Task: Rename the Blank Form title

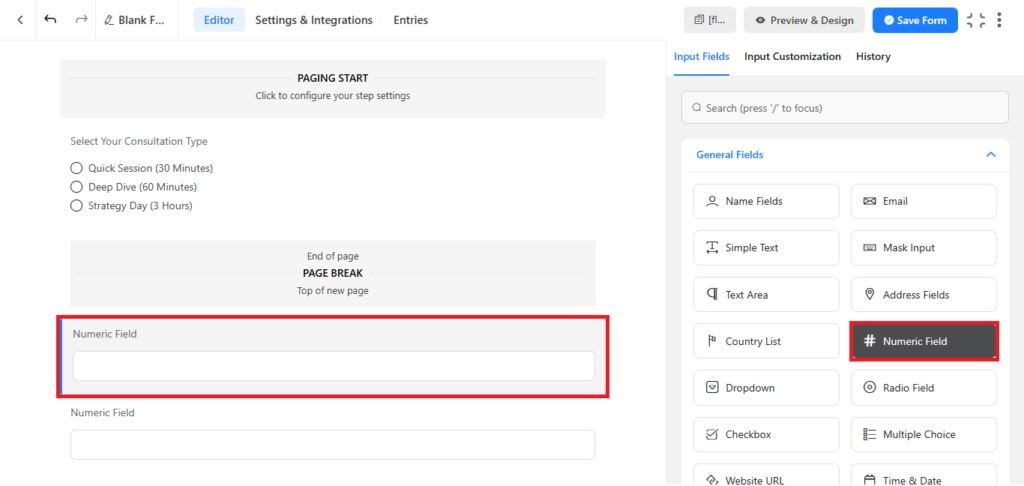Action: point(135,20)
